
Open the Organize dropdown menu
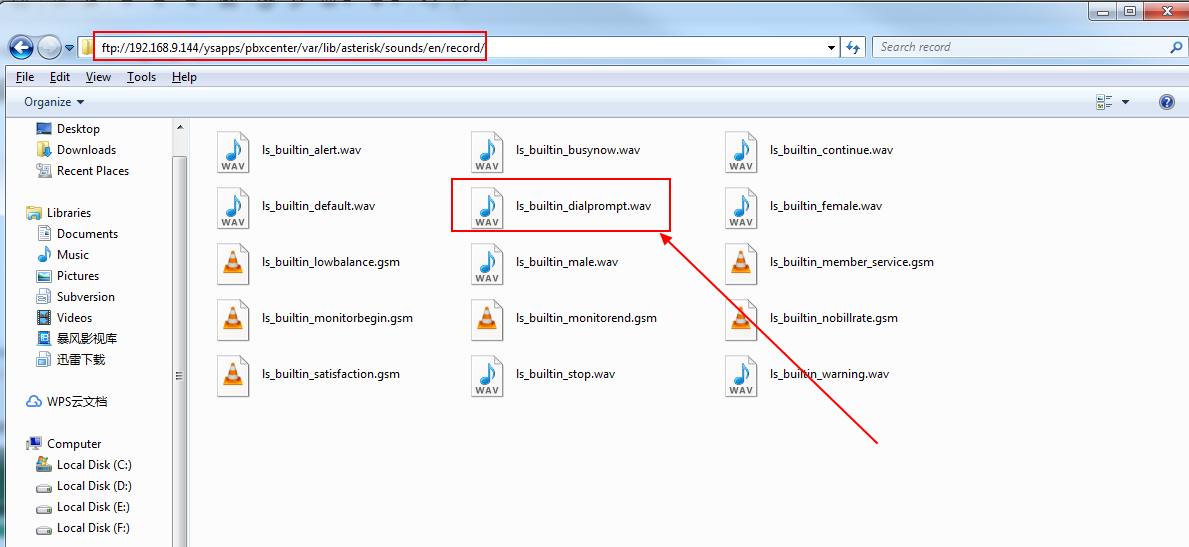click(x=54, y=102)
